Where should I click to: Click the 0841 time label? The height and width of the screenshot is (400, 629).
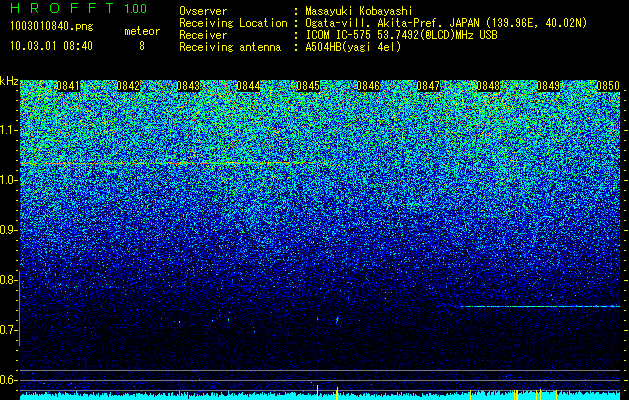coord(68,86)
